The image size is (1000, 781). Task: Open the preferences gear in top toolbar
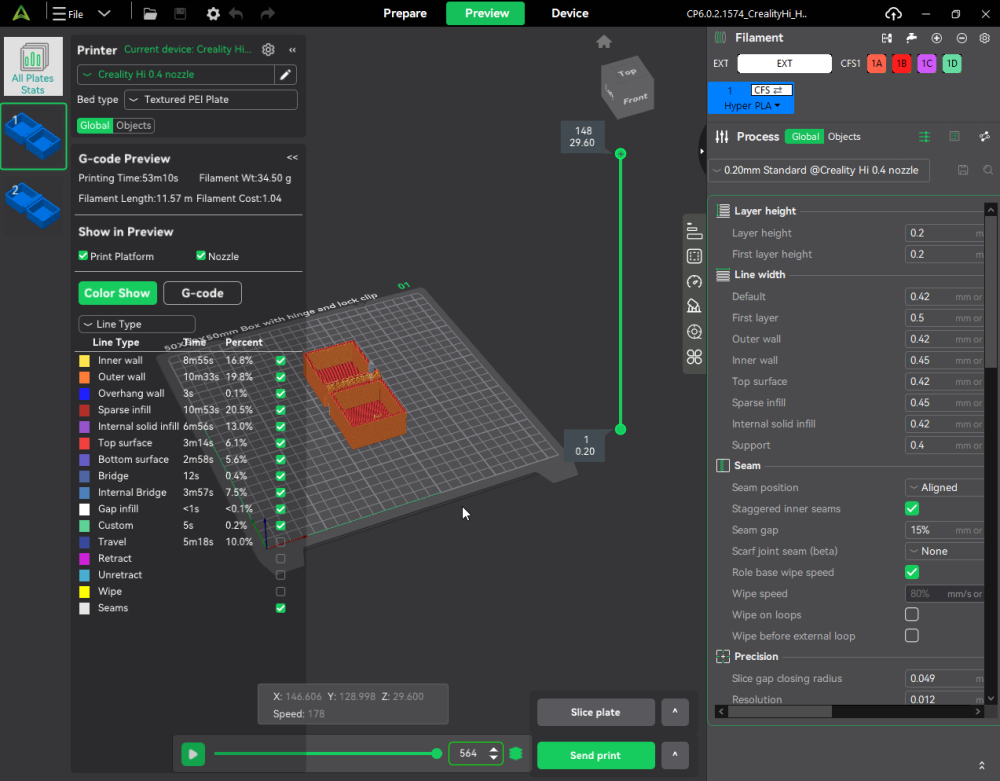[x=213, y=13]
